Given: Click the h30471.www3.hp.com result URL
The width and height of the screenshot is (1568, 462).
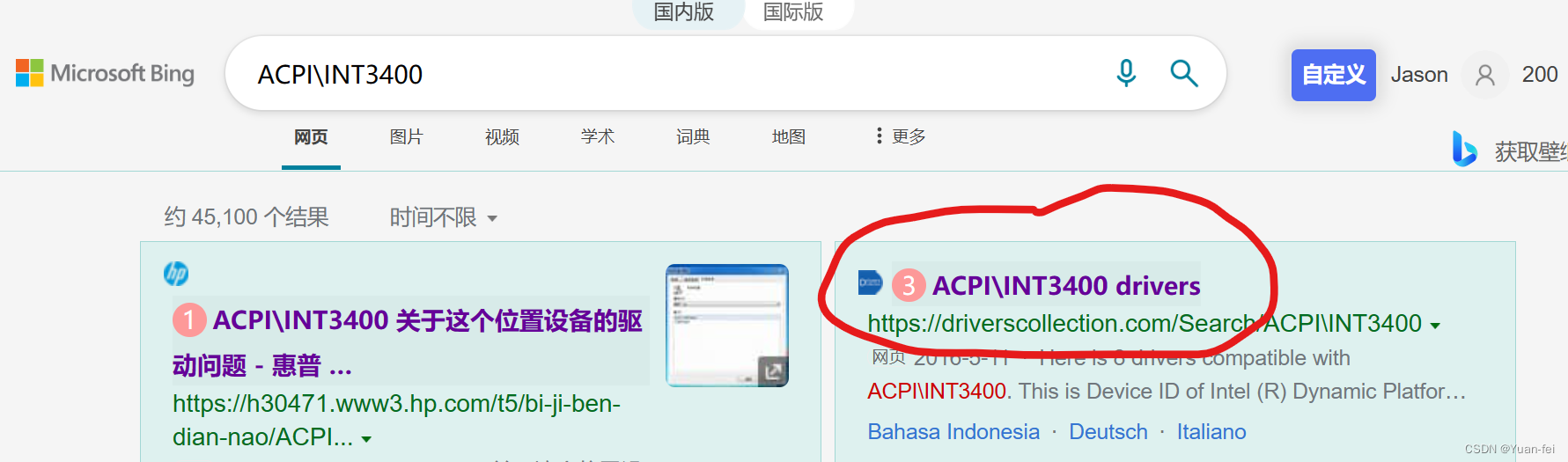Looking at the screenshot, I should pos(396,420).
